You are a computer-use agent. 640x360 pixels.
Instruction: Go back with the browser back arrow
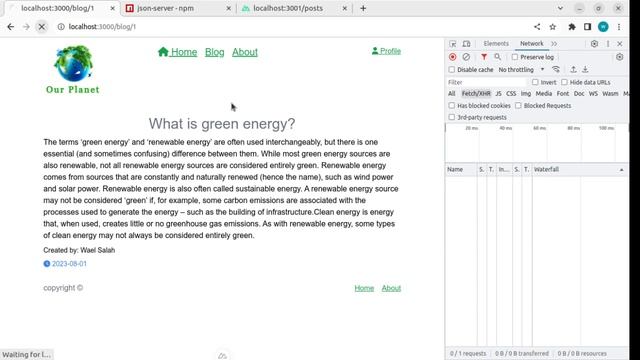[x=11, y=27]
